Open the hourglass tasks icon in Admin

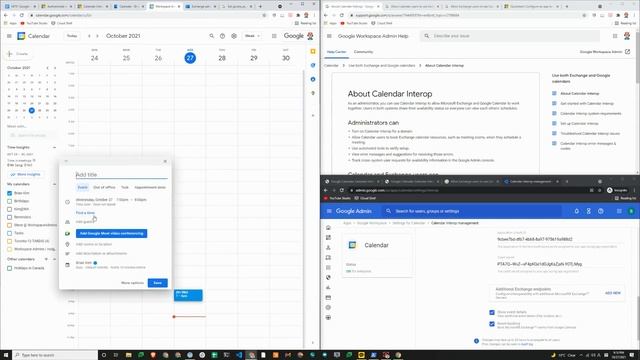(x=589, y=211)
